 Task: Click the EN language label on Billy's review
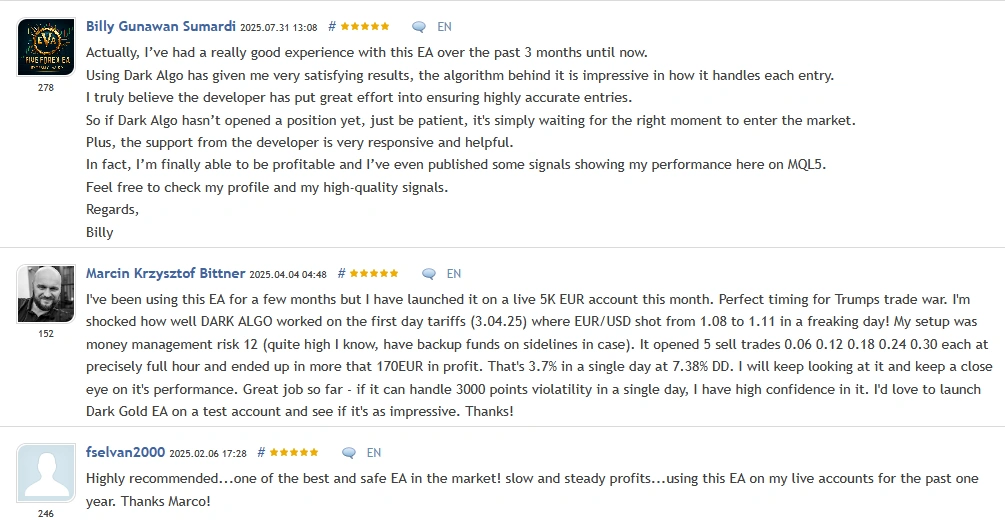(x=445, y=27)
